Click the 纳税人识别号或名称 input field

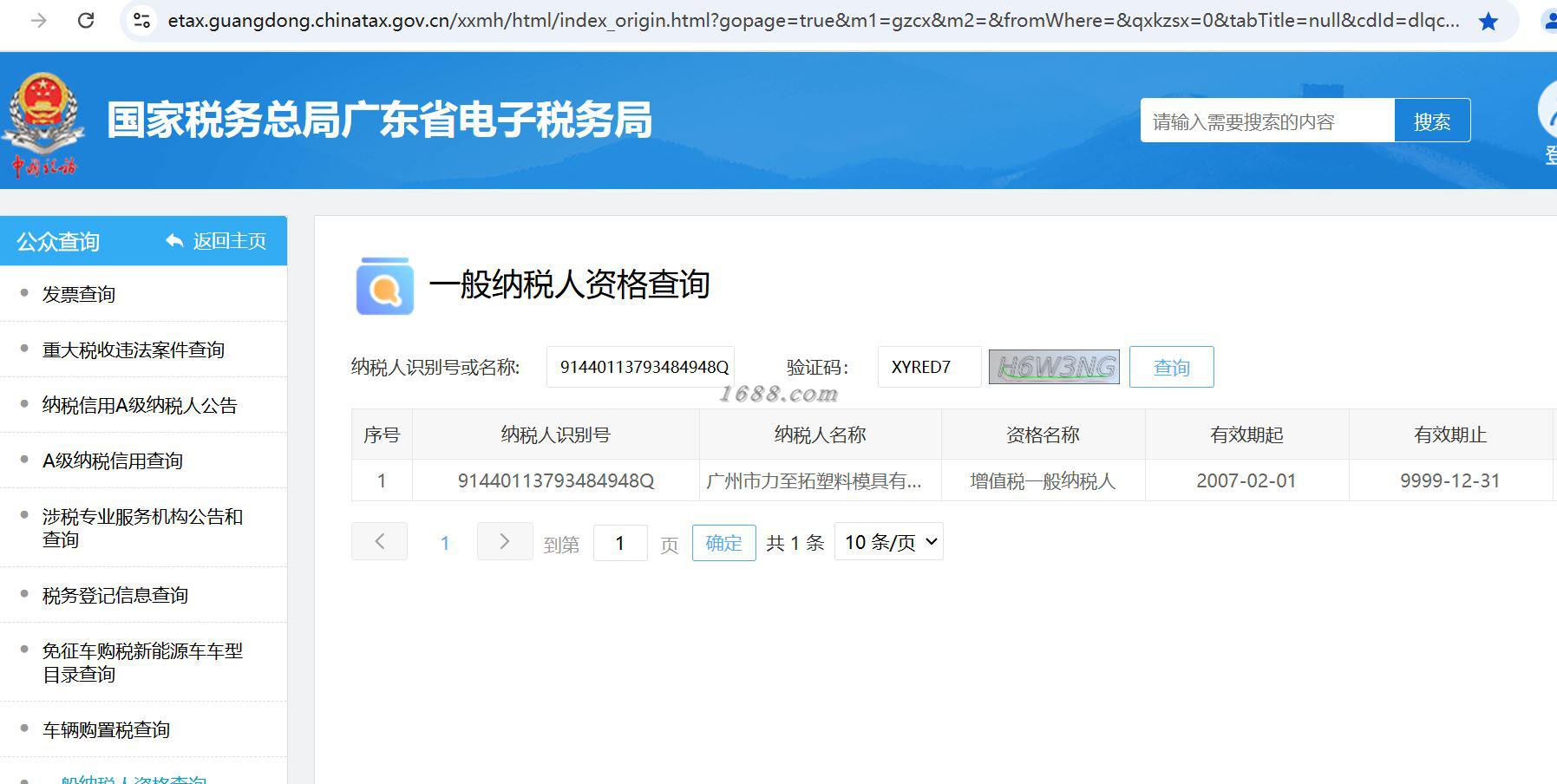[x=640, y=367]
